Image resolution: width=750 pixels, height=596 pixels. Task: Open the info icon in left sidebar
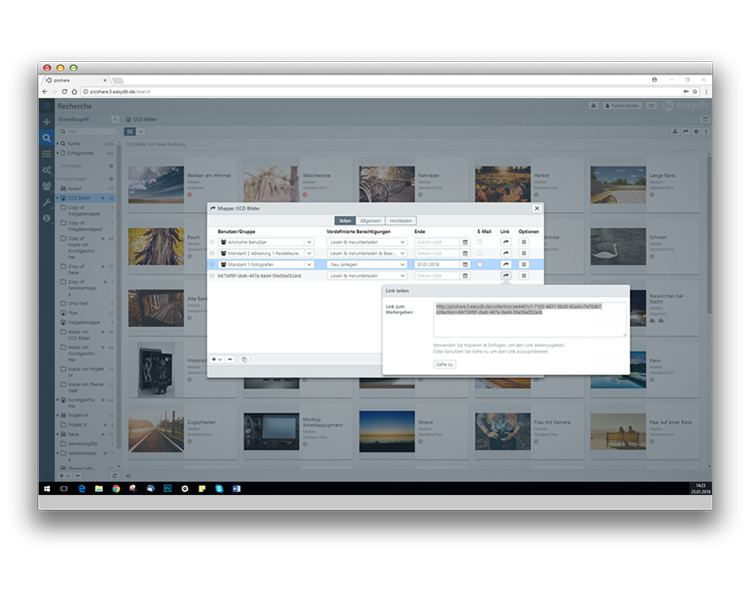pos(46,218)
